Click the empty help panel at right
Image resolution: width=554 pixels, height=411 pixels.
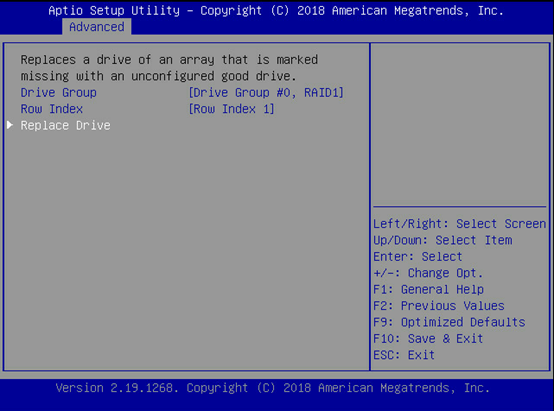click(x=459, y=124)
